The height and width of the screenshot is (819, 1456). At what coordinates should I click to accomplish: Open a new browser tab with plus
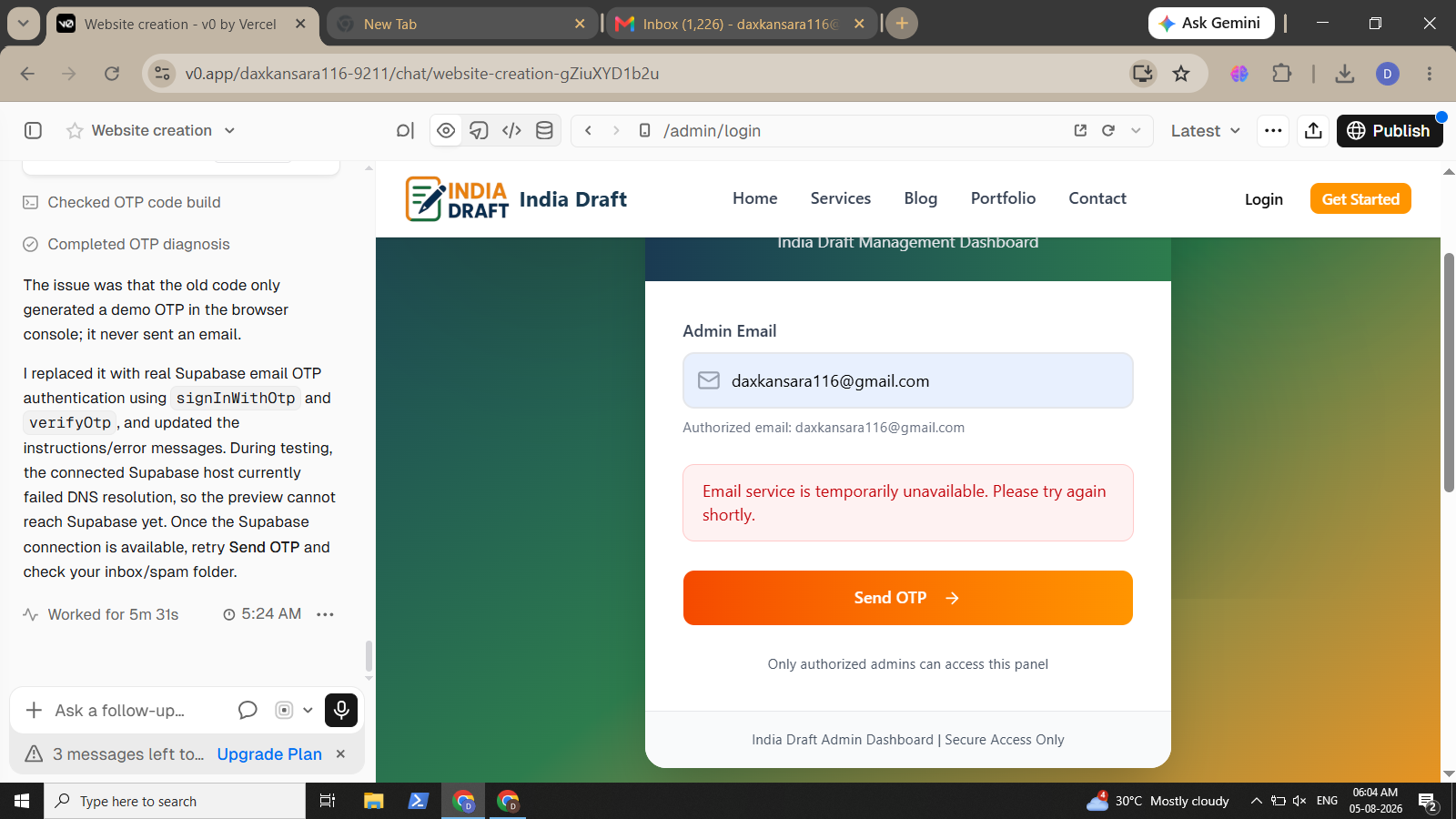point(902,24)
